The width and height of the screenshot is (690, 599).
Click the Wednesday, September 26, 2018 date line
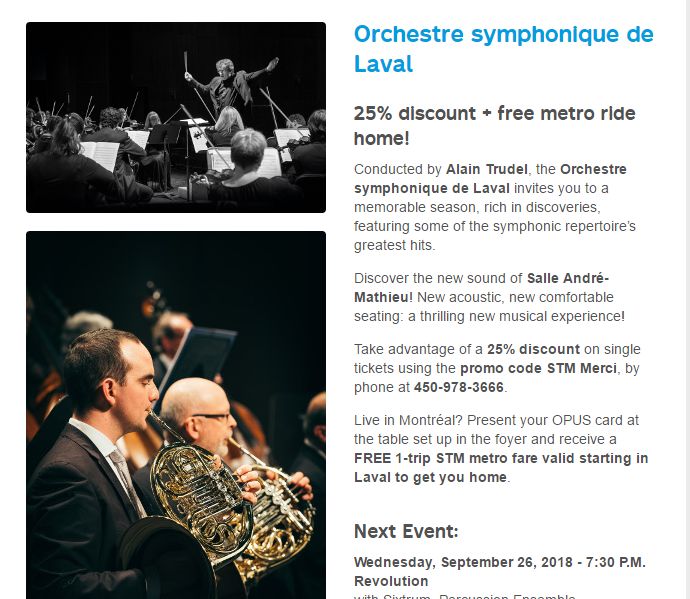(500, 562)
